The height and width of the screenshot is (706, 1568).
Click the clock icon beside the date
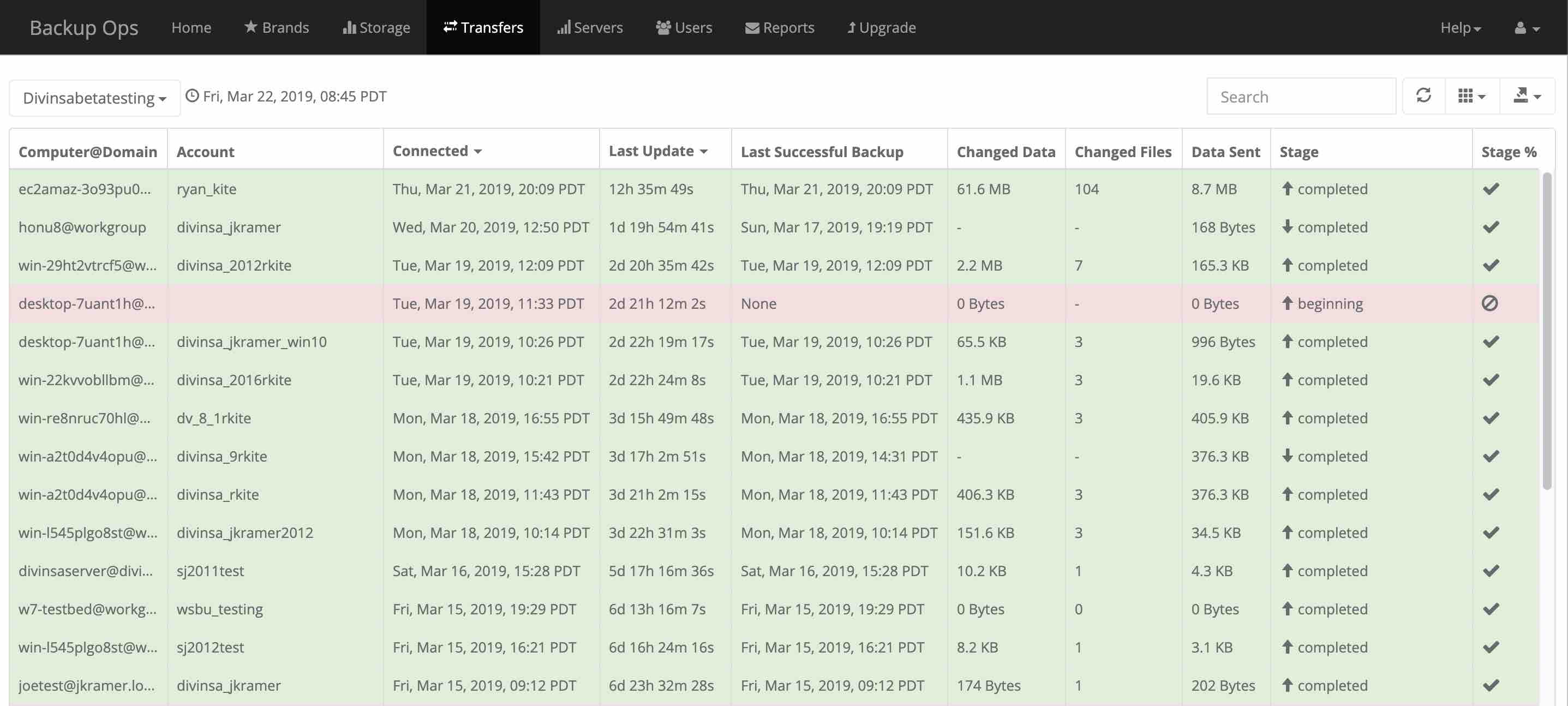point(191,96)
